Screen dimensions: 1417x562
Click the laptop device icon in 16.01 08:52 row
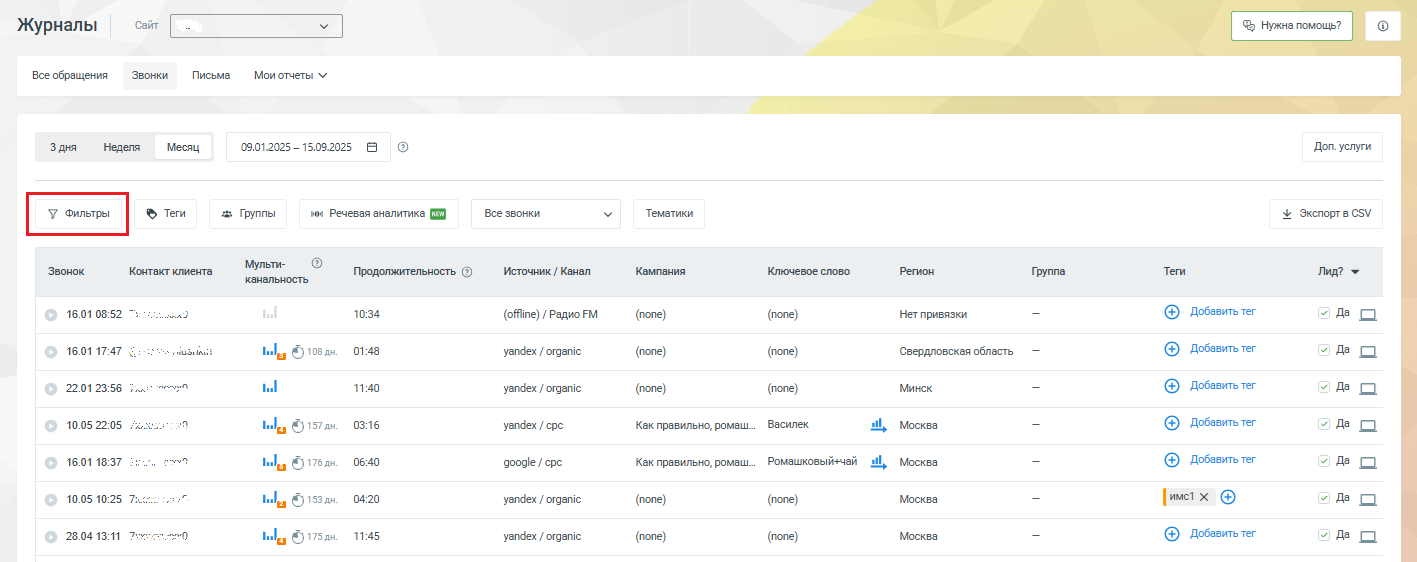point(1369,315)
